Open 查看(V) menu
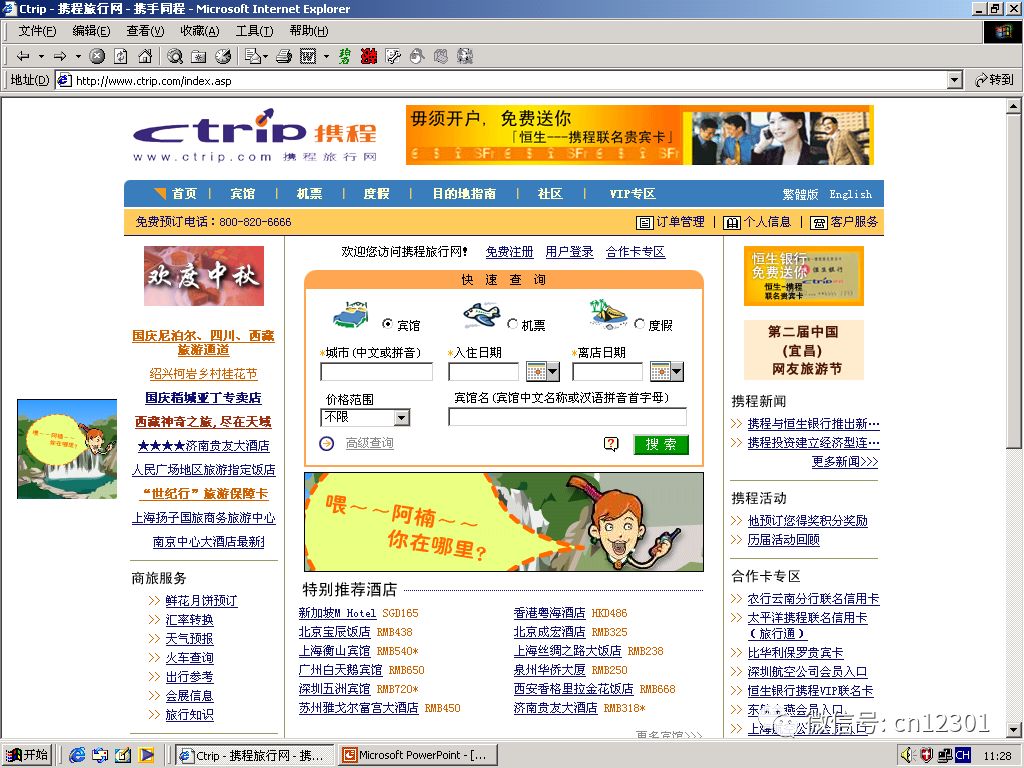Viewport: 1024px width, 768px height. tap(145, 31)
